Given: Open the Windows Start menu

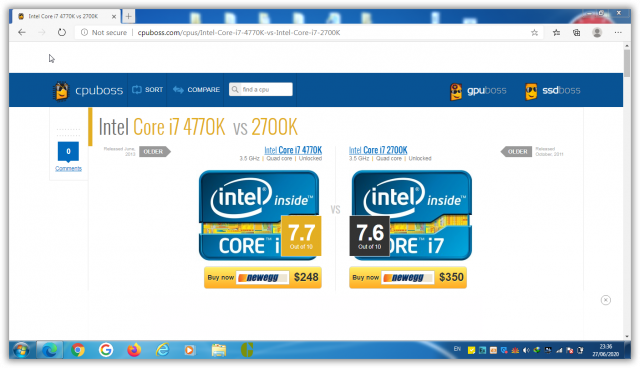Looking at the screenshot, I should click(x=21, y=350).
